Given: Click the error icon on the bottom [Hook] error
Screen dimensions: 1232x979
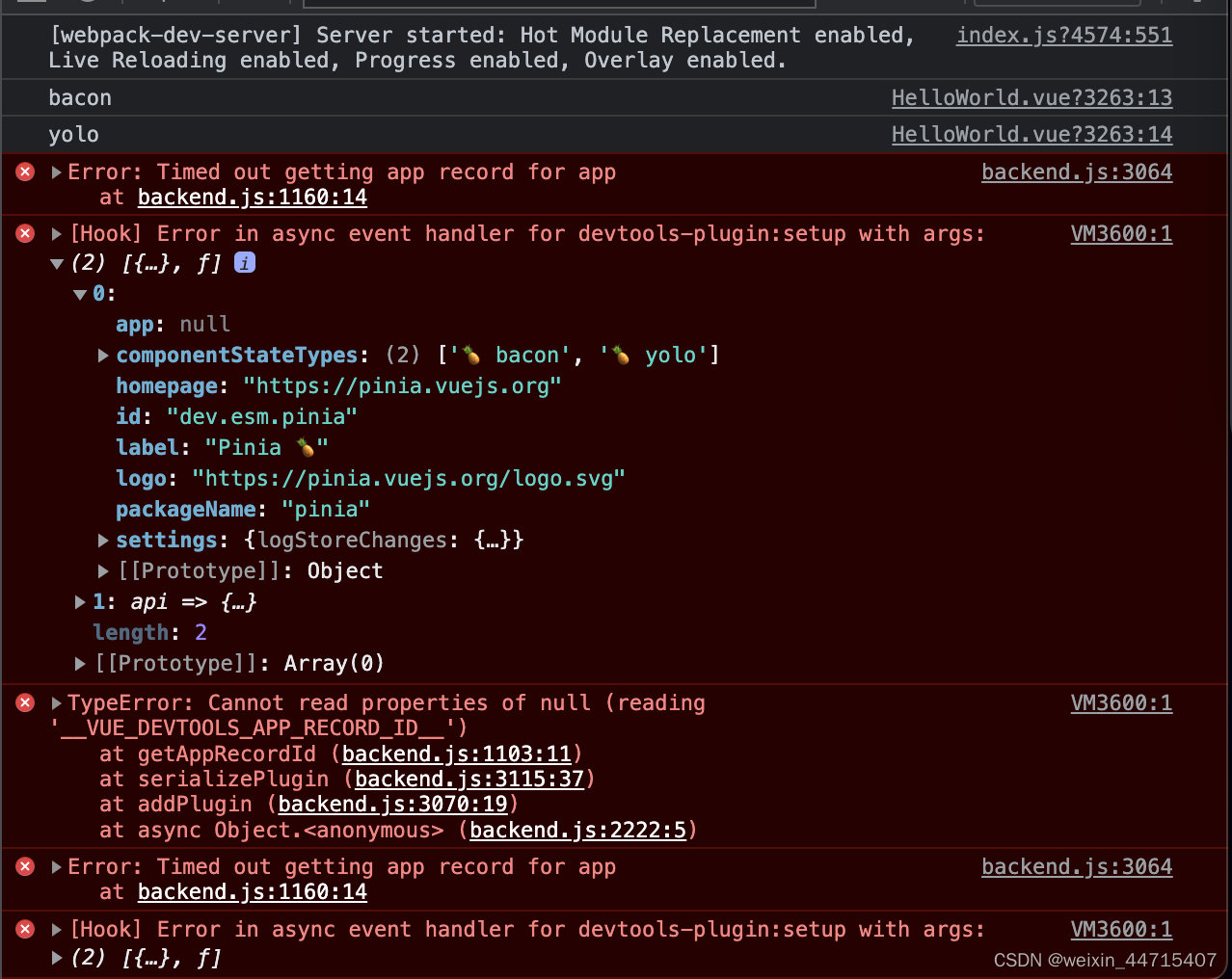Looking at the screenshot, I should 24,929.
